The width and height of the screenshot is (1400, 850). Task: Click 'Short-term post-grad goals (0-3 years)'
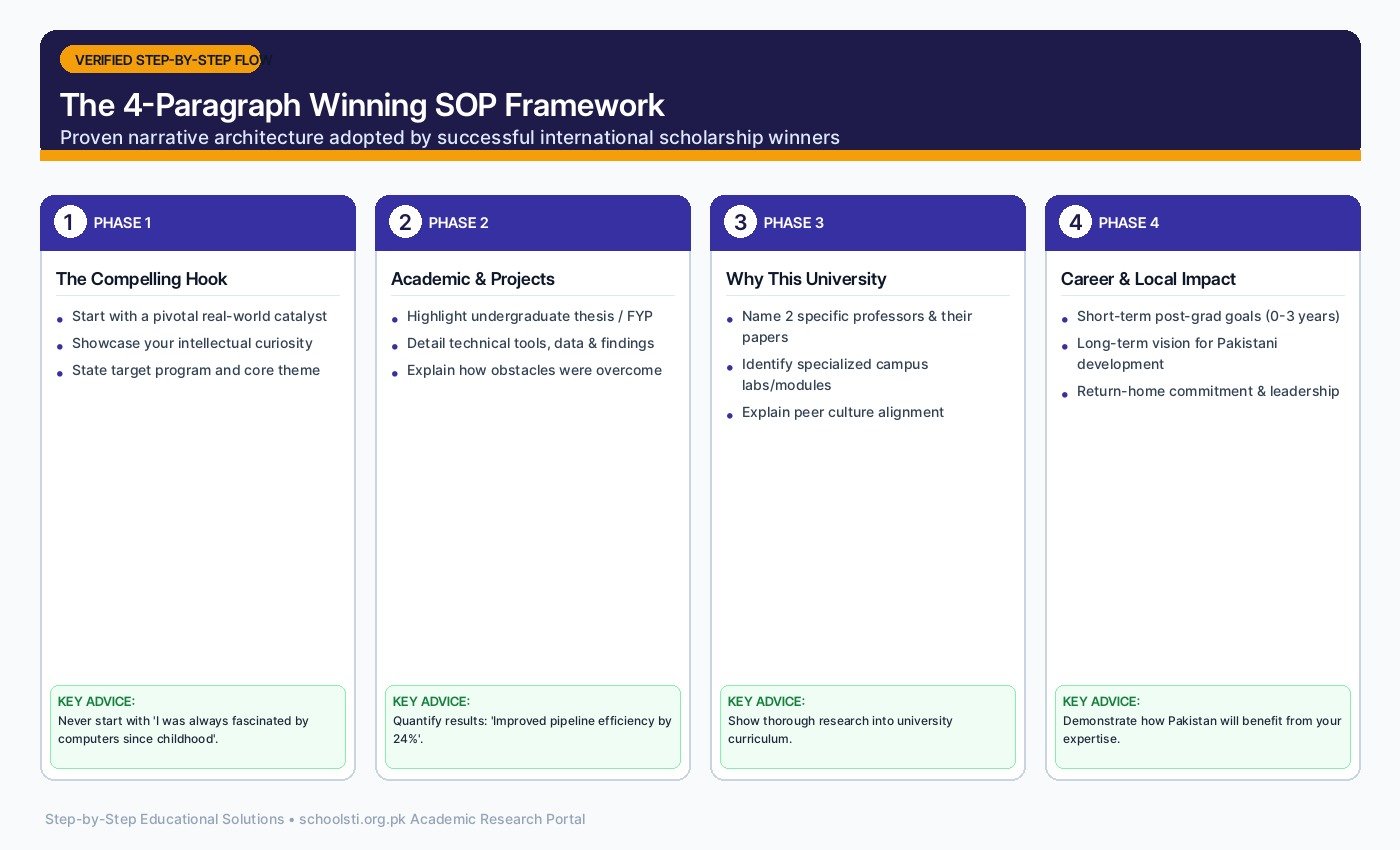[1208, 316]
